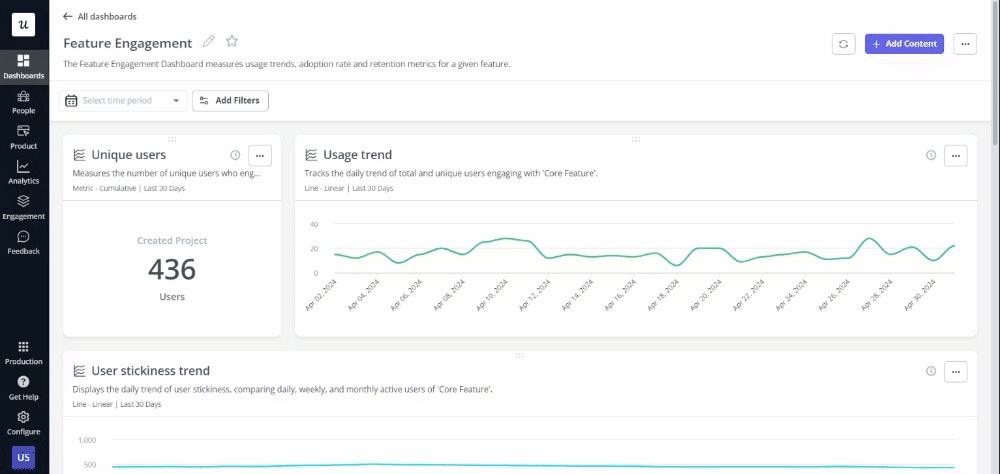Click the Unique users chart icon
The height and width of the screenshot is (474, 1000).
(x=79, y=155)
